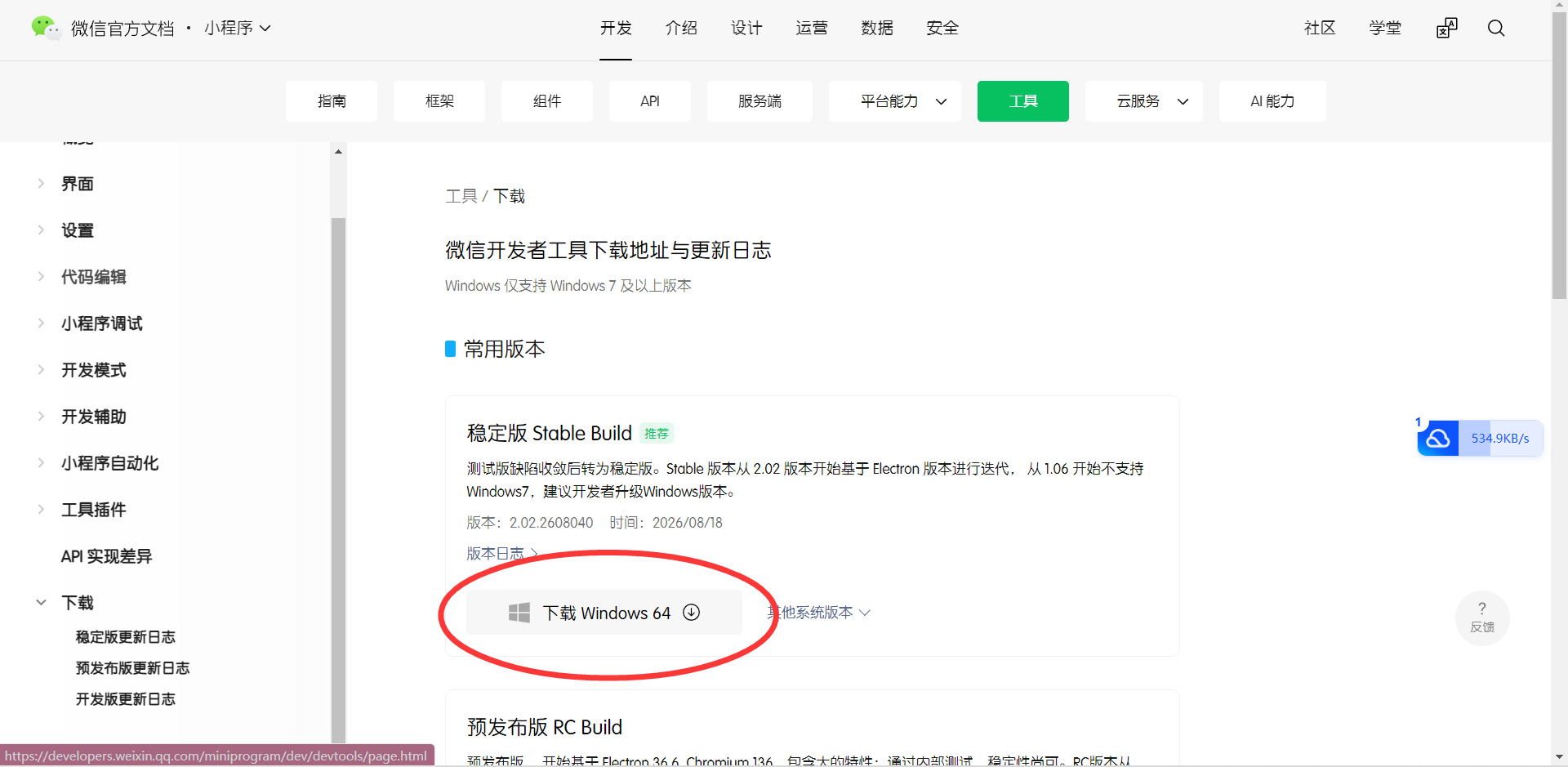Open the 数据 top menu
The width and height of the screenshot is (1568, 767).
tap(877, 29)
